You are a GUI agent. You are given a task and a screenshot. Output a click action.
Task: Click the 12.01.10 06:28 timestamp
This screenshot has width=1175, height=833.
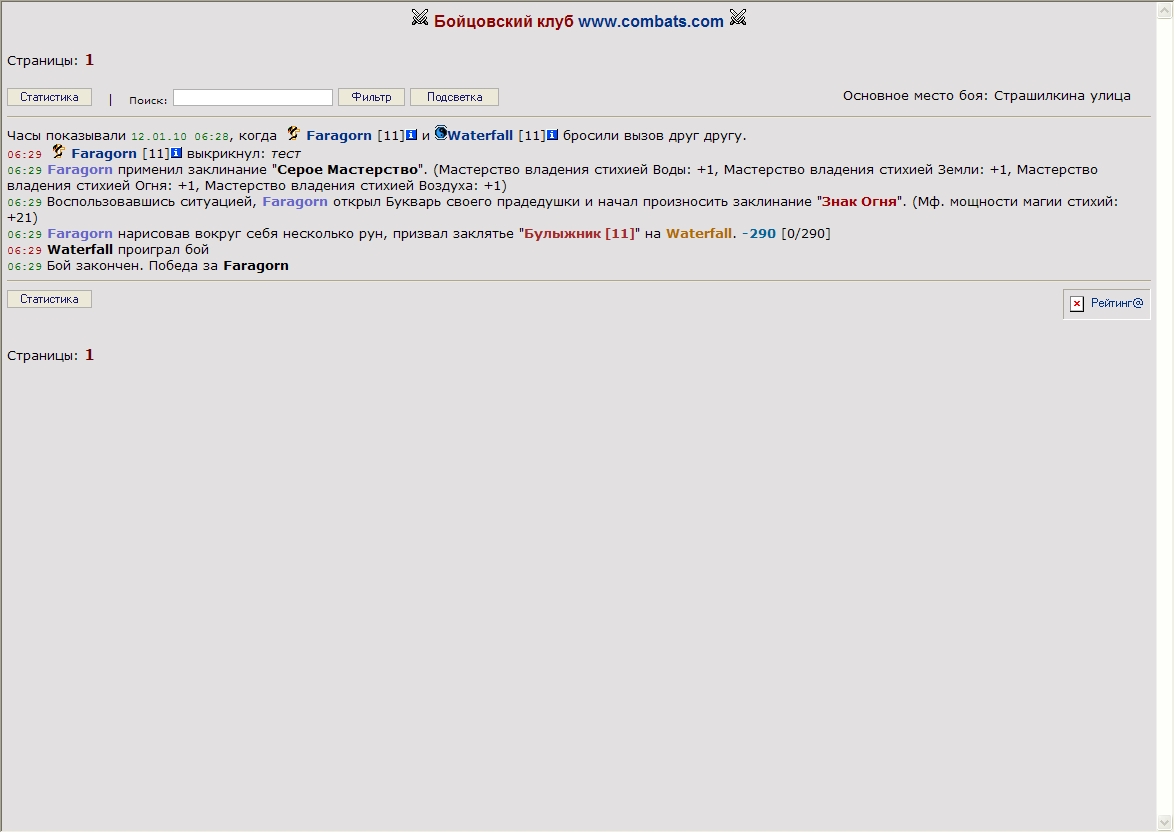click(x=180, y=136)
